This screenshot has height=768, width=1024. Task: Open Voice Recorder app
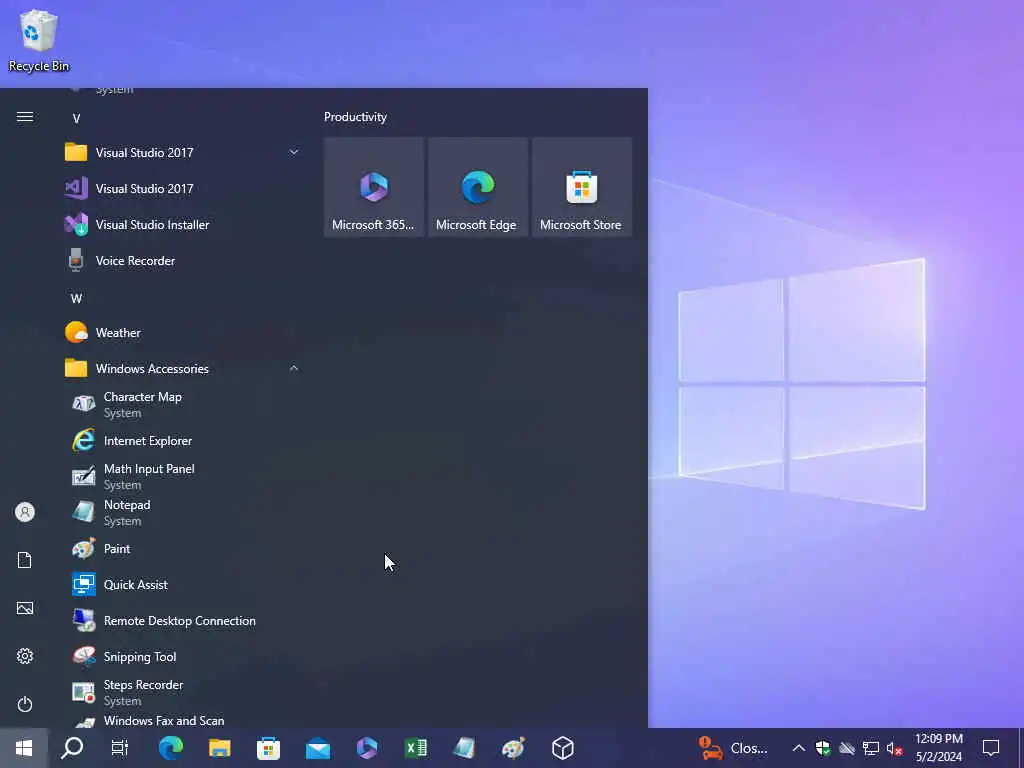click(x=183, y=261)
